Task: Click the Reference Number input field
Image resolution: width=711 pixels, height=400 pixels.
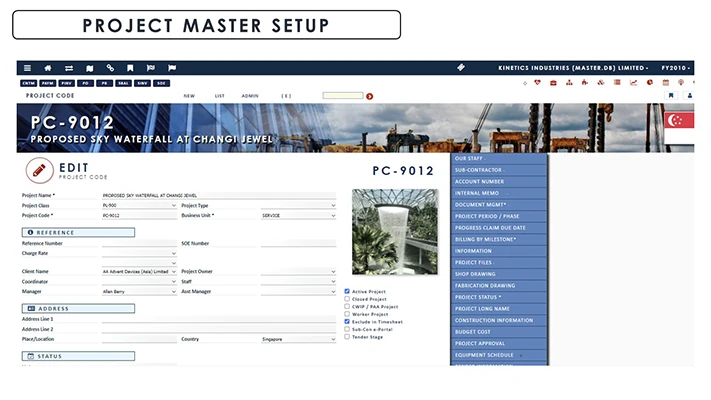Action: (139, 243)
